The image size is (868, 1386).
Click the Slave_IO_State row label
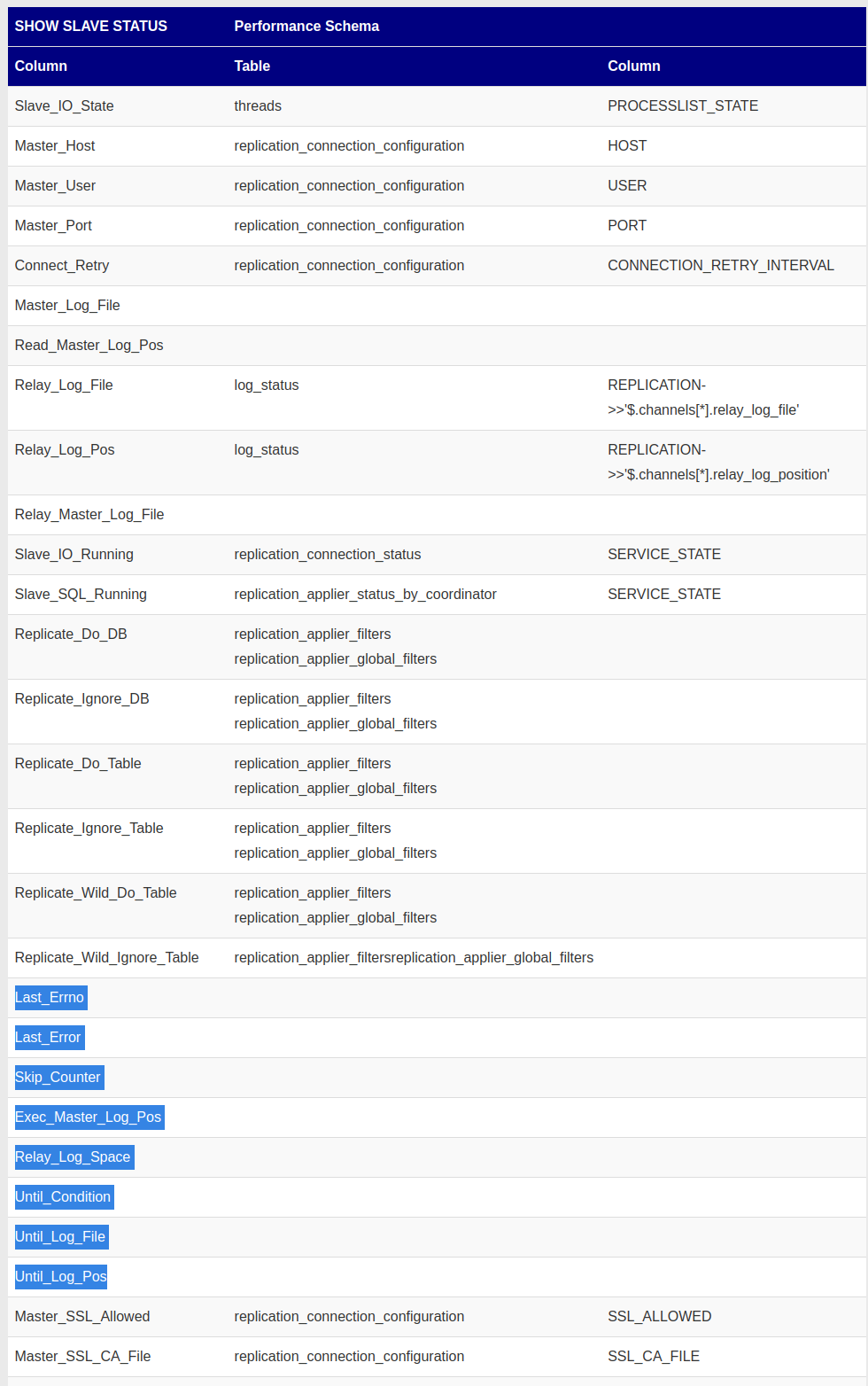pos(64,106)
